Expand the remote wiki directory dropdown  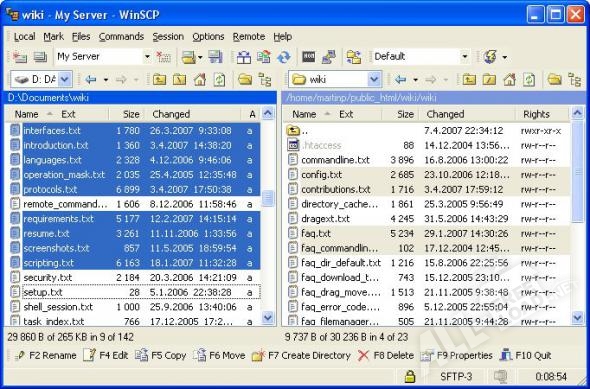click(374, 79)
